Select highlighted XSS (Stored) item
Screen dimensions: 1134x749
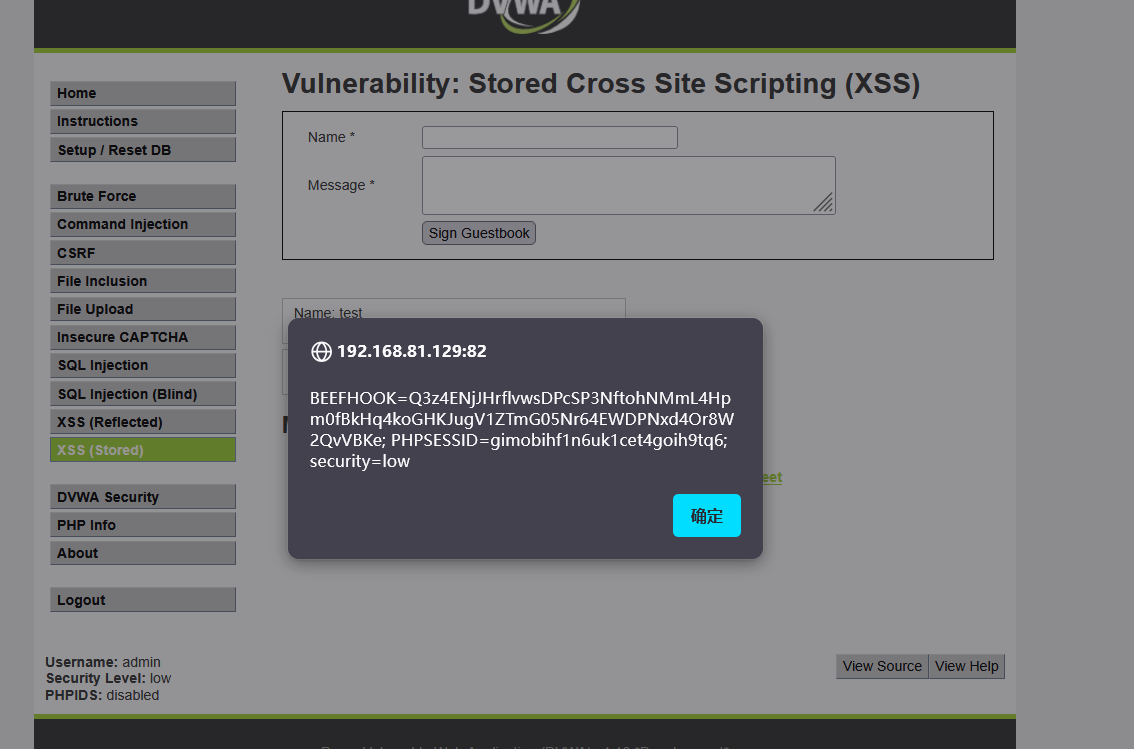point(143,450)
